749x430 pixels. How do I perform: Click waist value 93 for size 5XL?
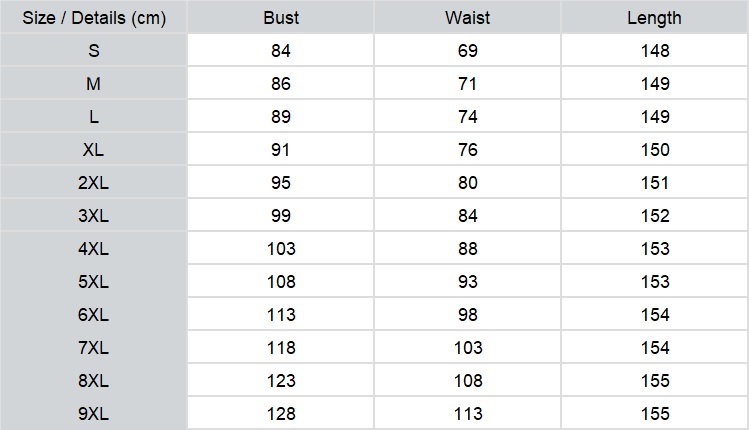click(468, 281)
